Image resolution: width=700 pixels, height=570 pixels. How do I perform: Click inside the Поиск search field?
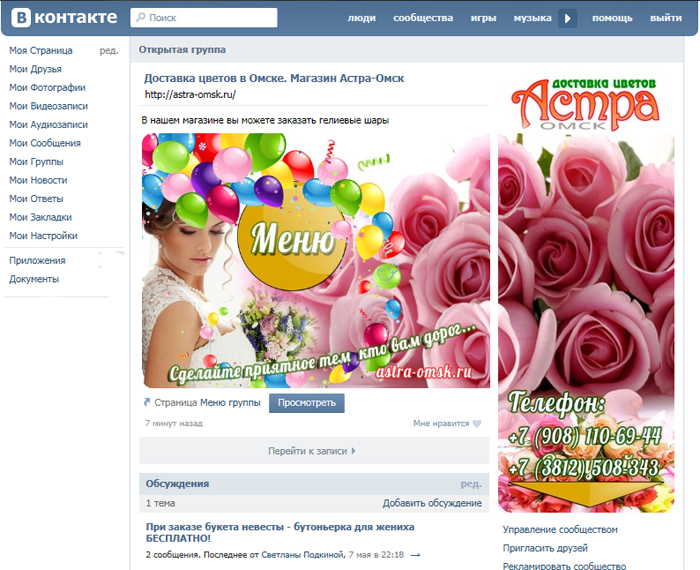tap(204, 17)
